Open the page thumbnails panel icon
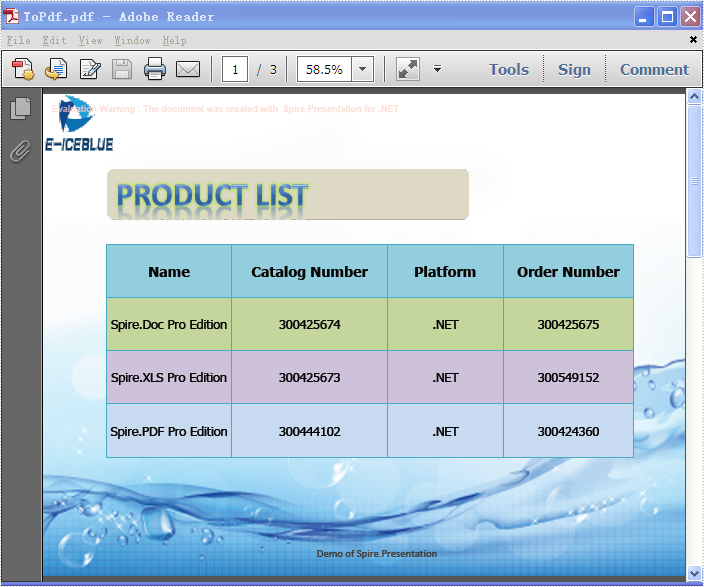This screenshot has width=704, height=587. point(21,109)
